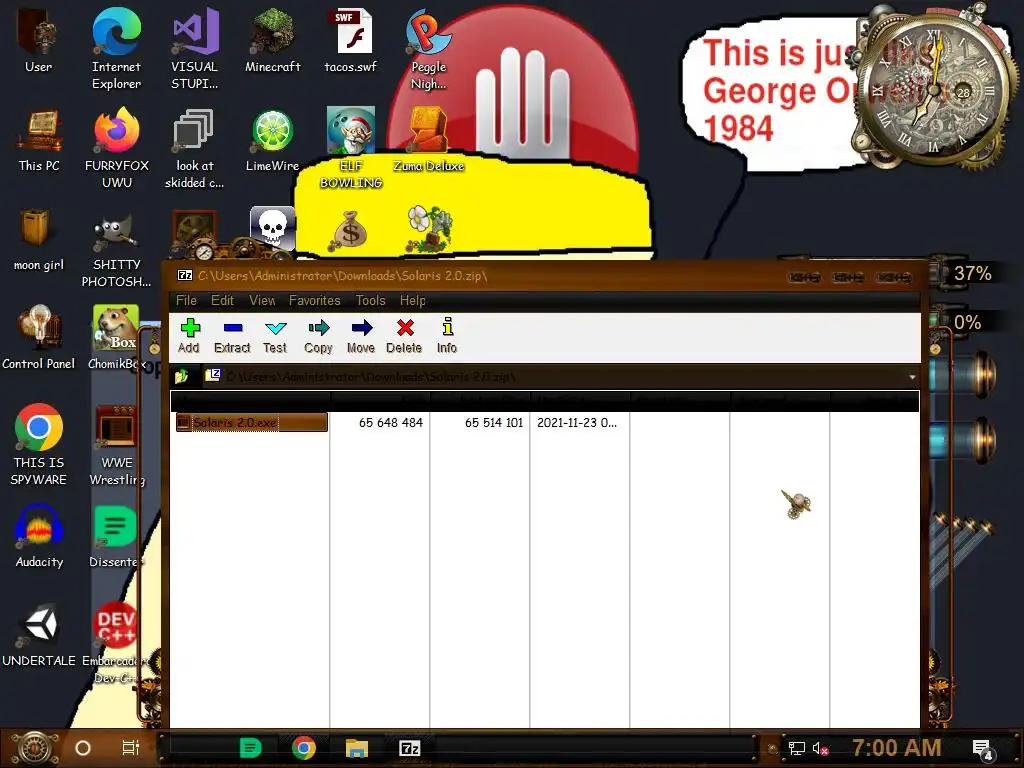Screen dimensions: 1024x768
Task: Open the File menu in 7-Zip
Action: [186, 300]
